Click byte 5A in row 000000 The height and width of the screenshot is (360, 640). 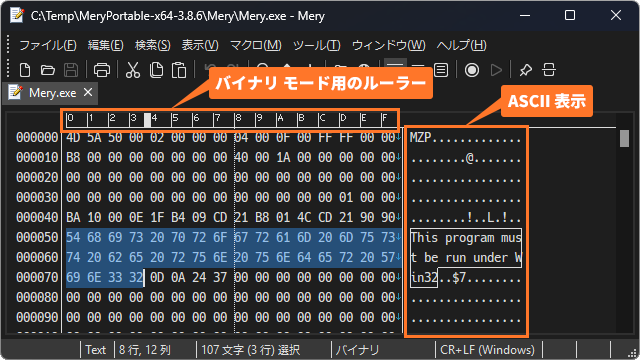tap(94, 138)
